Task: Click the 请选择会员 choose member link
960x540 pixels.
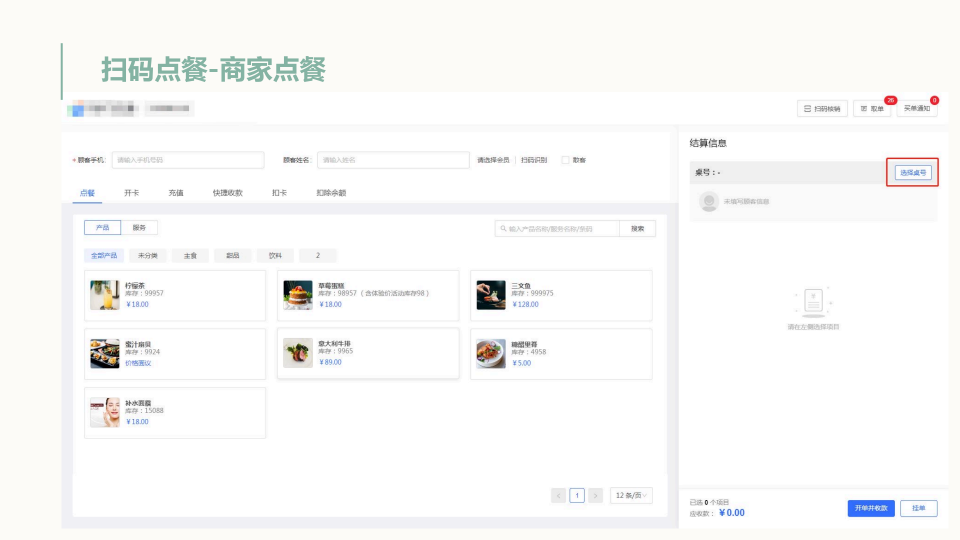Action: [493, 160]
